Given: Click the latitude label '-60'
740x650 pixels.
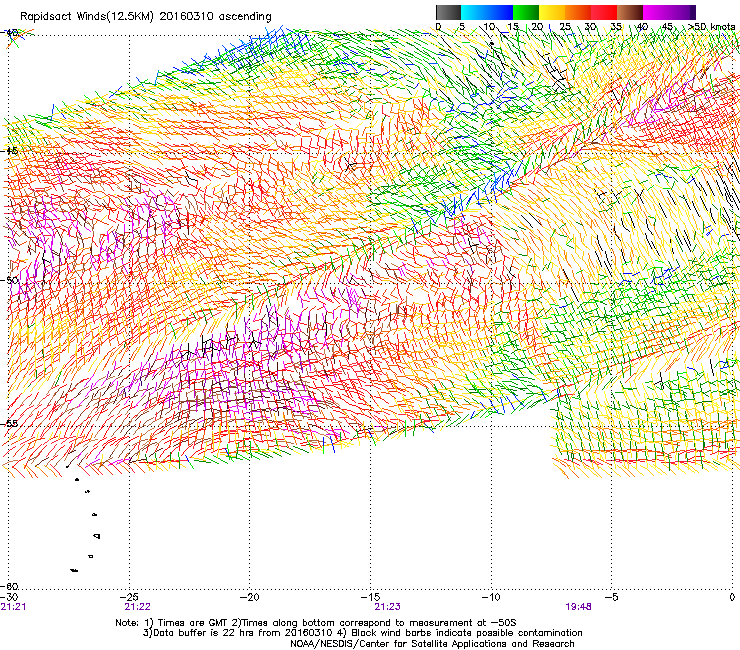Looking at the screenshot, I should 10,586.
